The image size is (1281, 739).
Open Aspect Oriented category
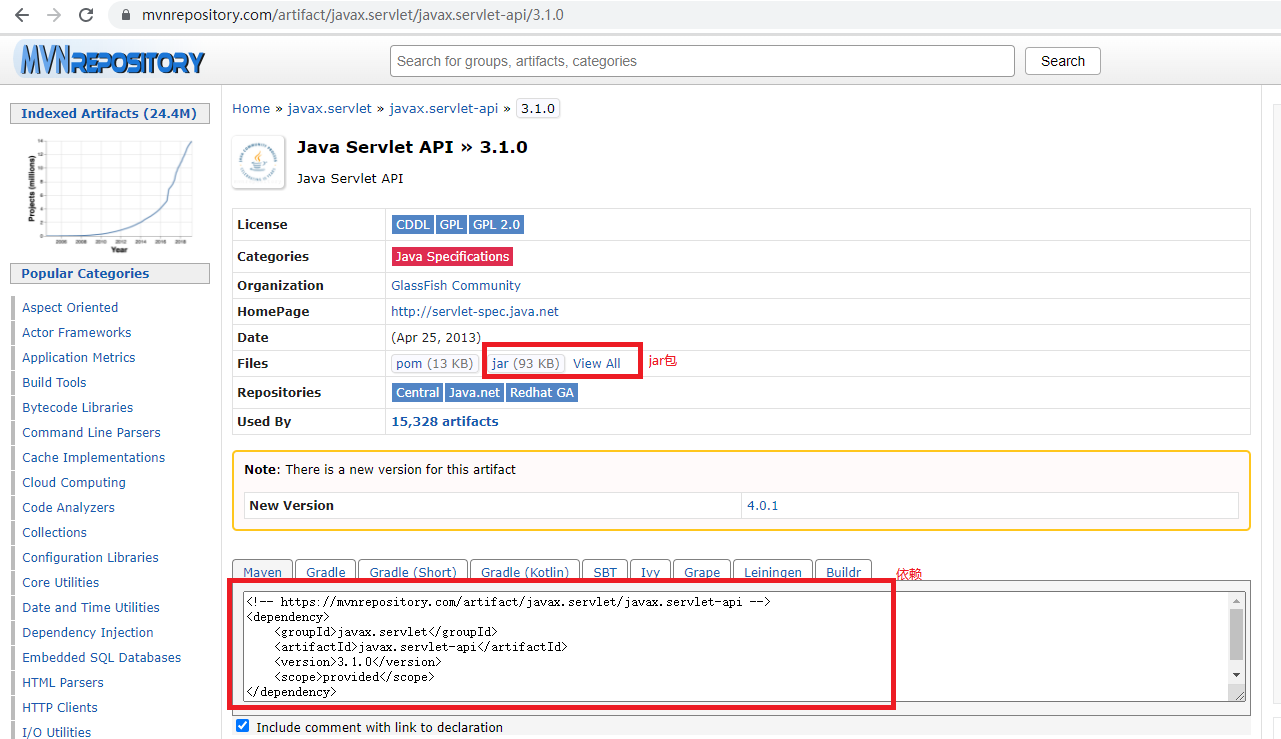(x=70, y=307)
